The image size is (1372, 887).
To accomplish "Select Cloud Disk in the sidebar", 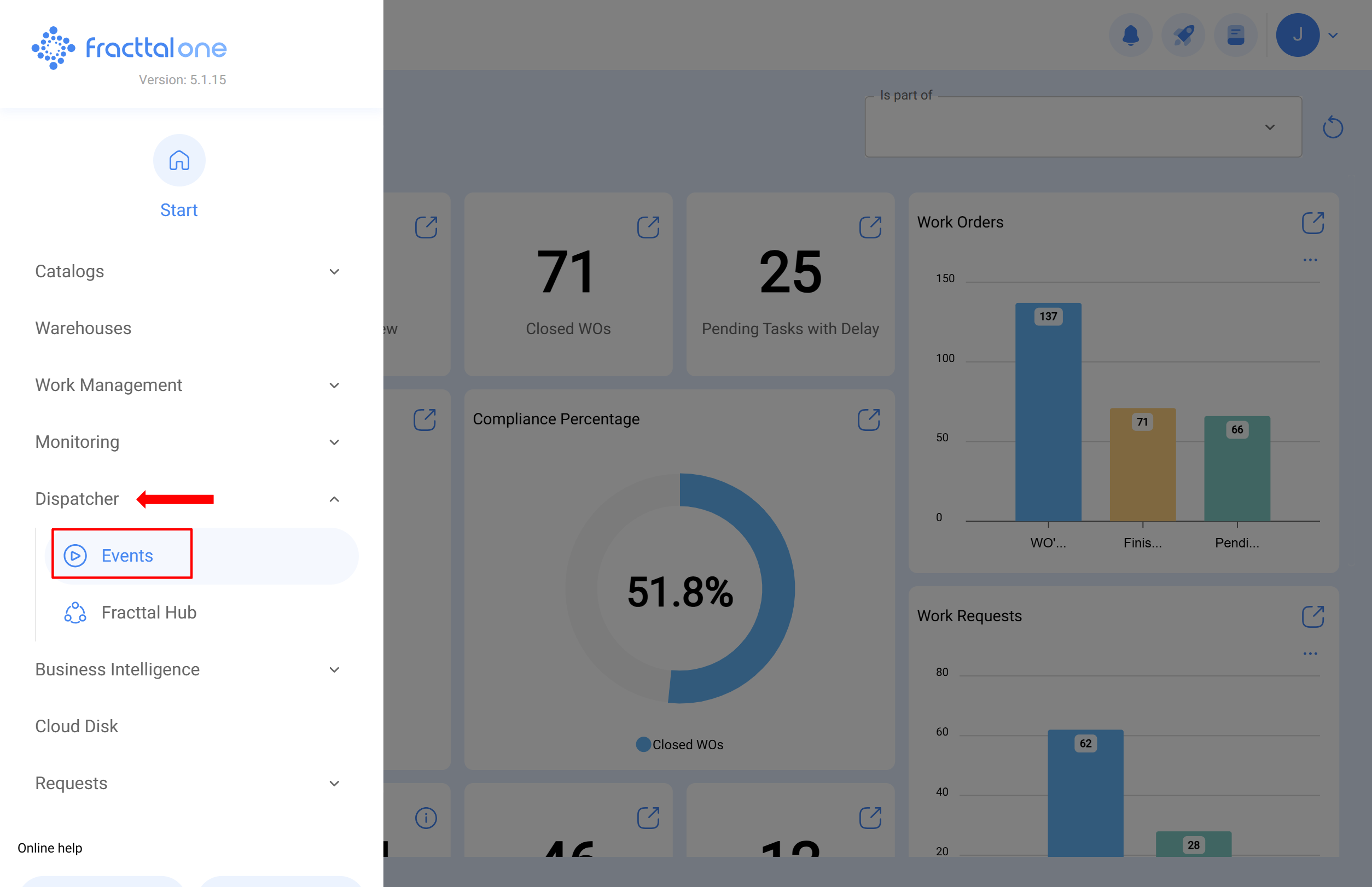I will [76, 726].
